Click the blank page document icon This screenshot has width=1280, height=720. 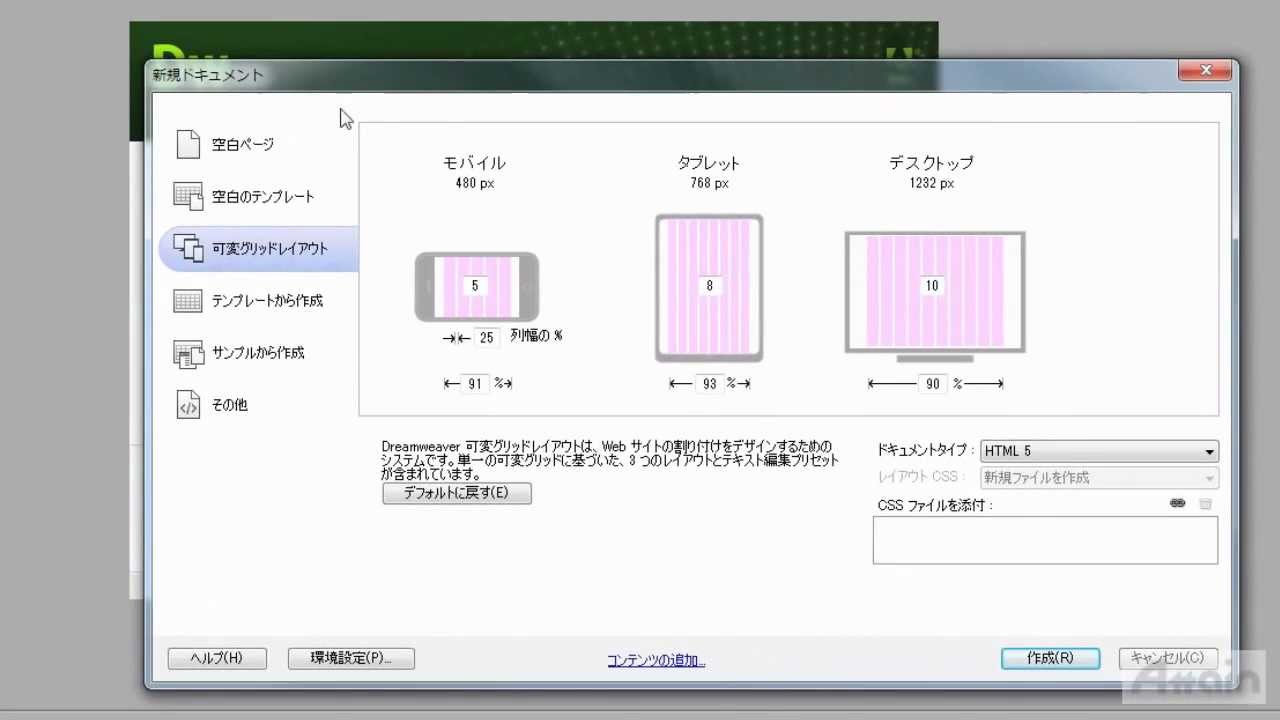188,145
